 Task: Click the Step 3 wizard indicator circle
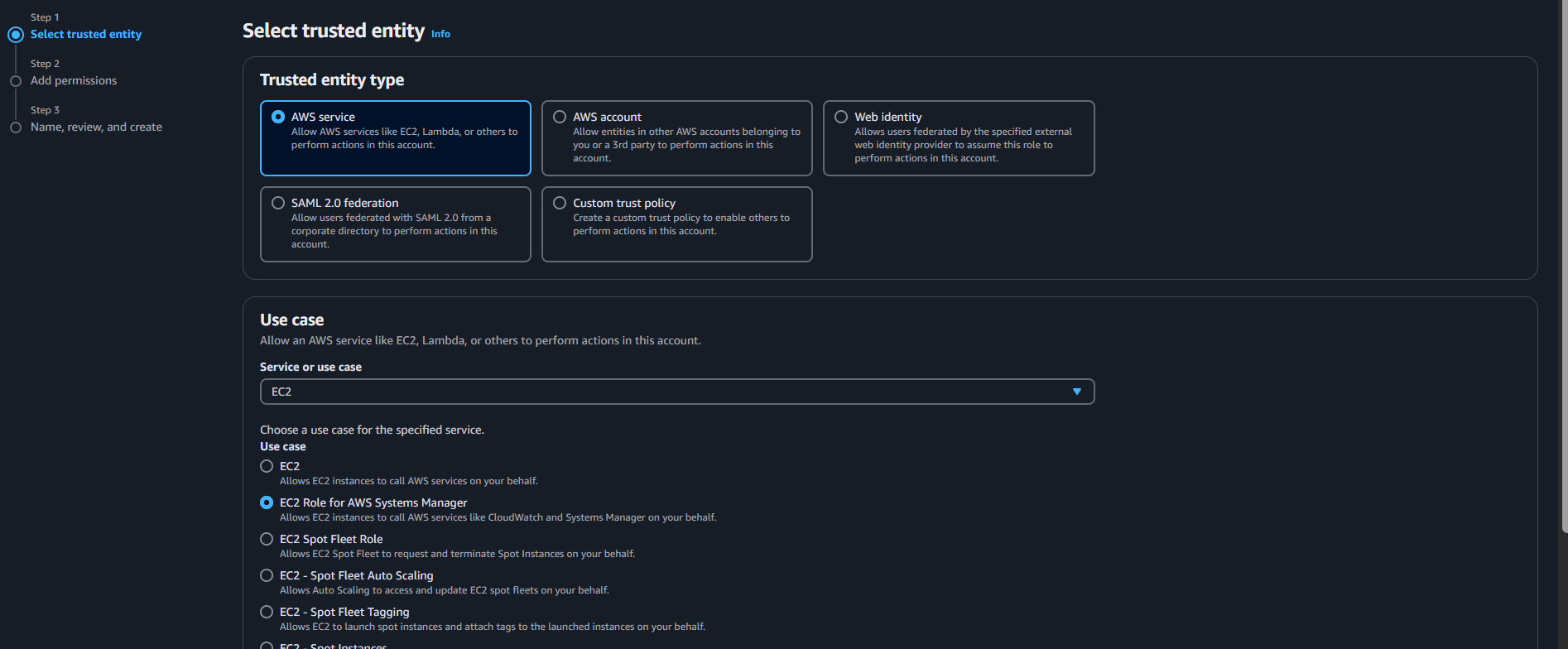click(16, 127)
